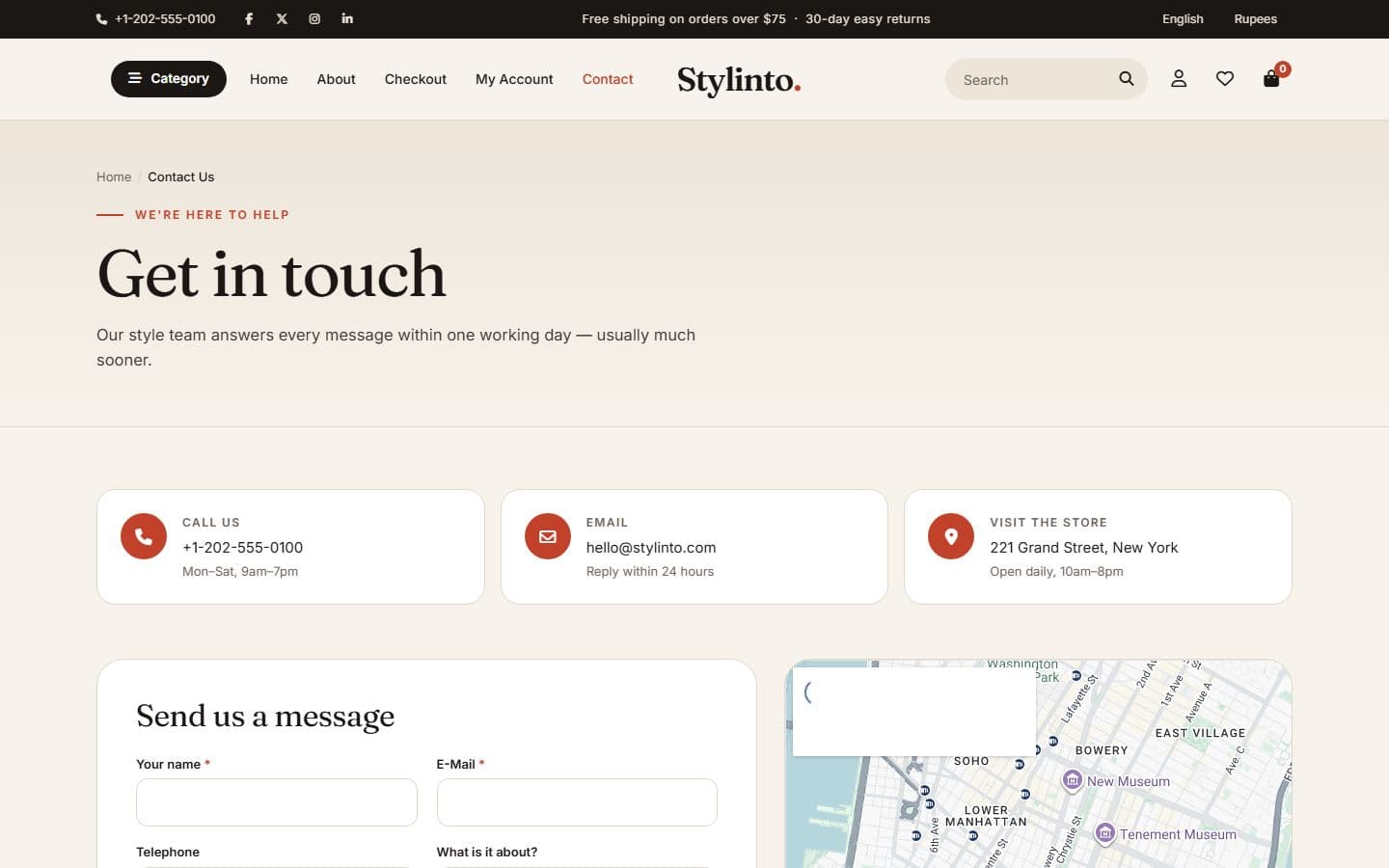
Task: Click the +1-202-555-0100 number in Call Us card
Action: pos(243,547)
